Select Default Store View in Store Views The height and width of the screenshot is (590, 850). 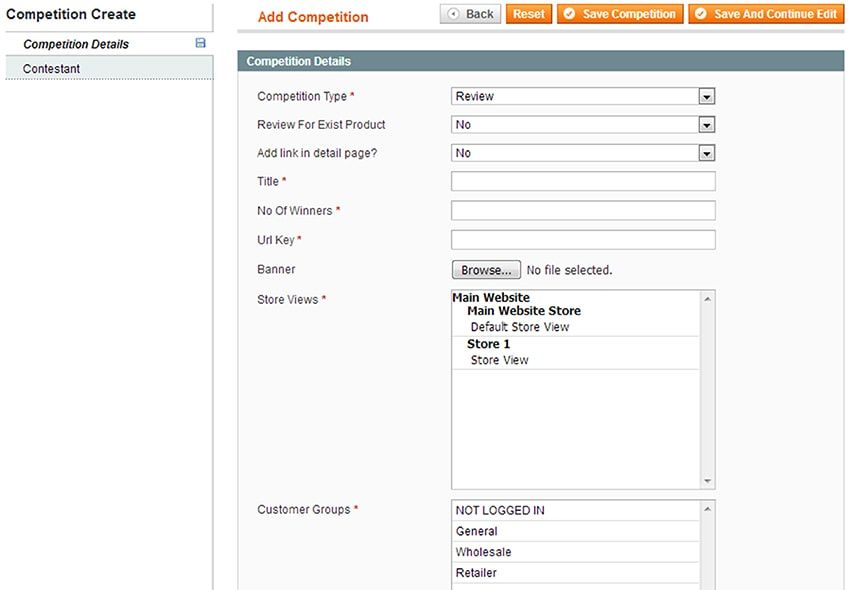click(x=520, y=327)
